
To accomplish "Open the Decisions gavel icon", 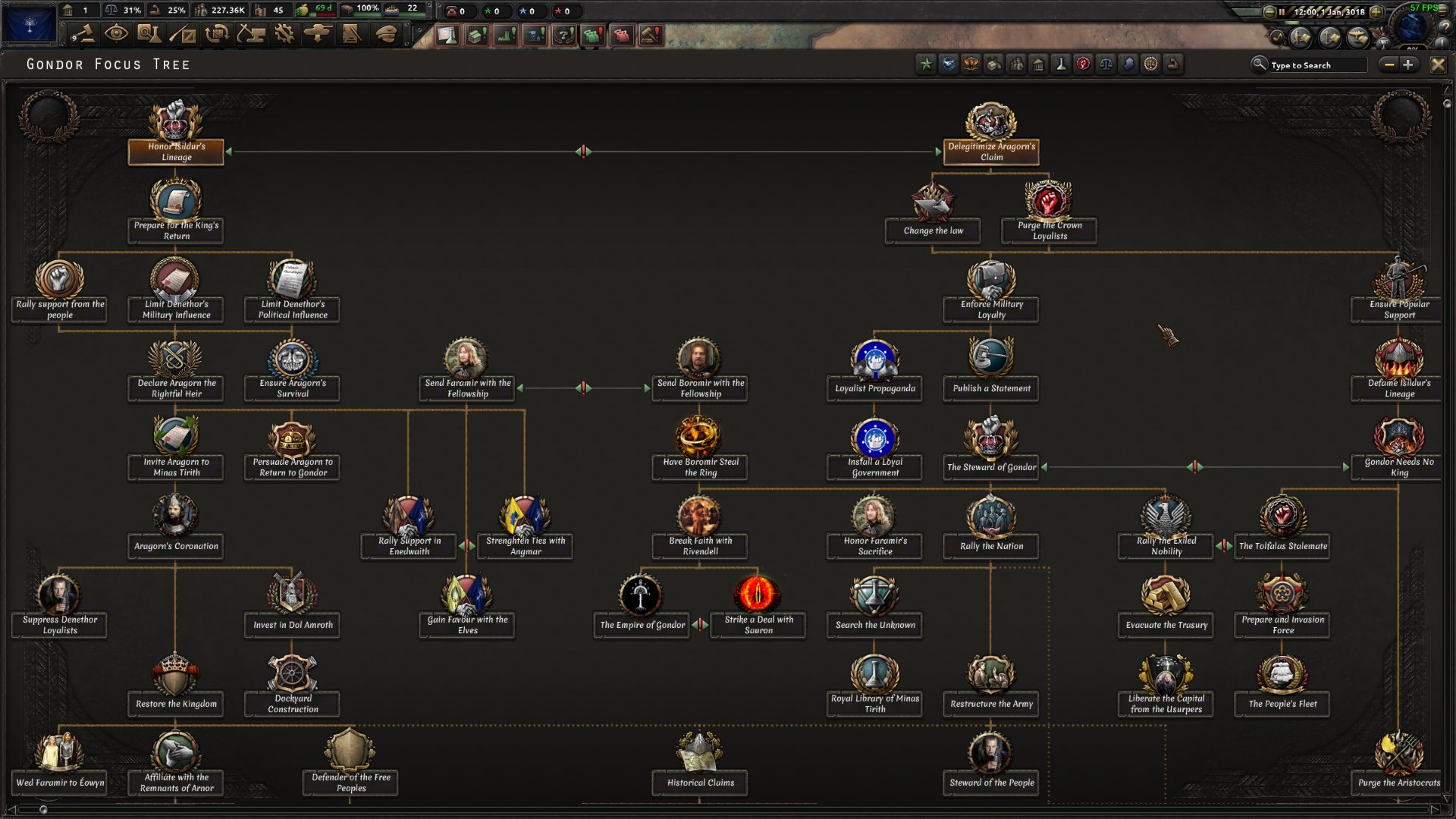I will (83, 34).
